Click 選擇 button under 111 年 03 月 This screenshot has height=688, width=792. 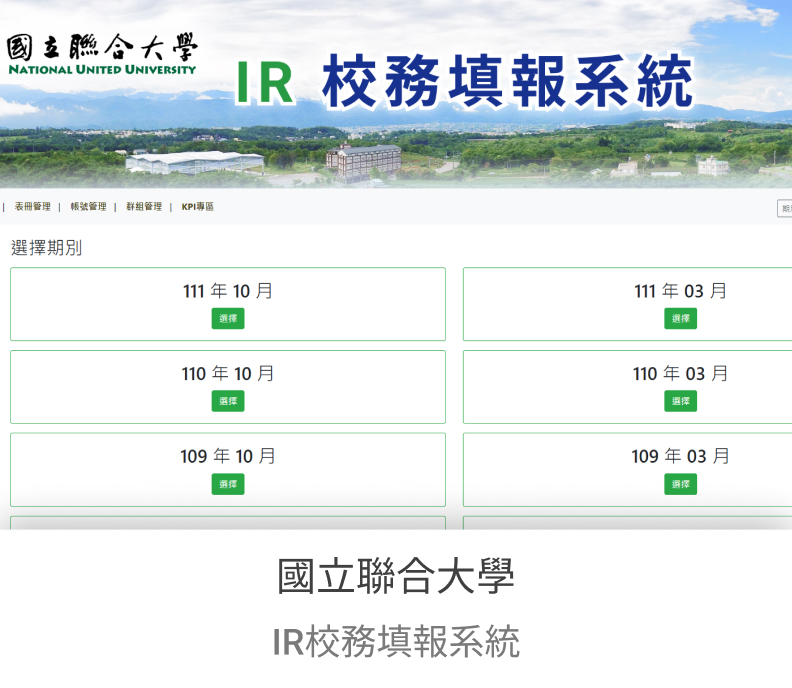pyautogui.click(x=680, y=319)
